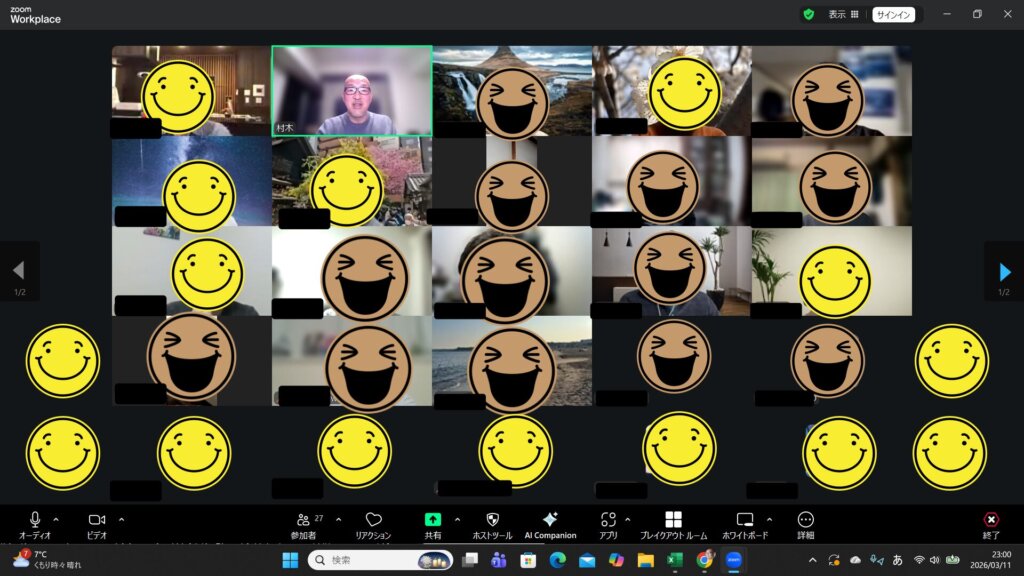Image resolution: width=1024 pixels, height=576 pixels.
Task: Open ブレイクアウトルーム breakout rooms
Action: coord(673,520)
